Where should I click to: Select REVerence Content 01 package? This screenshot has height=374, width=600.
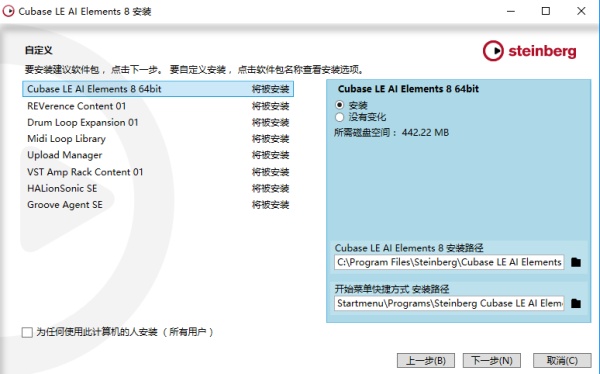pos(158,106)
